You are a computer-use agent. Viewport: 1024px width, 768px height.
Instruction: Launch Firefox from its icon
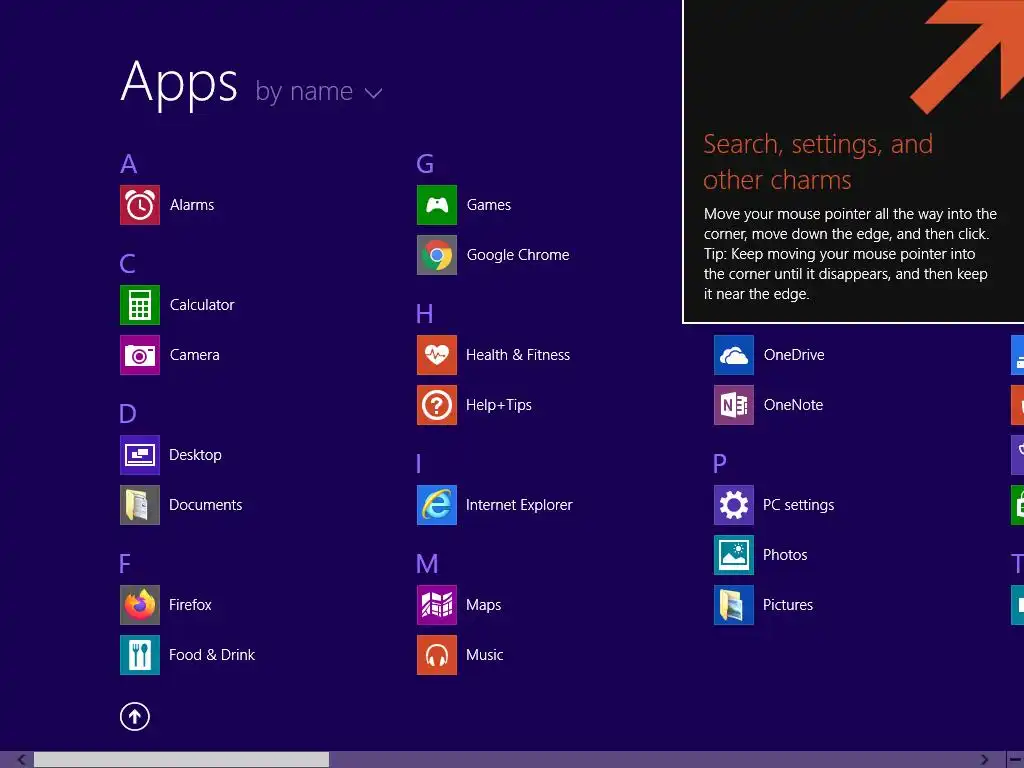140,605
